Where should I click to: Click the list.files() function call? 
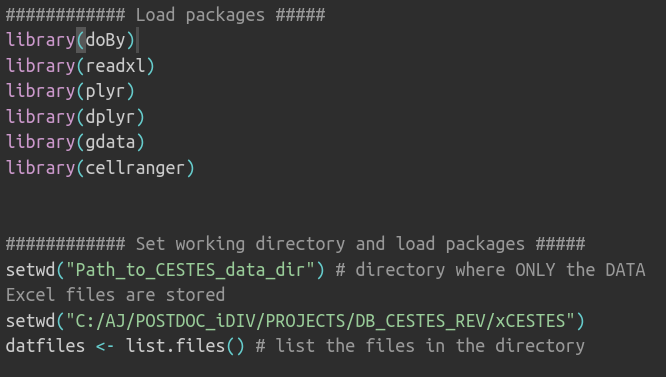pos(186,346)
